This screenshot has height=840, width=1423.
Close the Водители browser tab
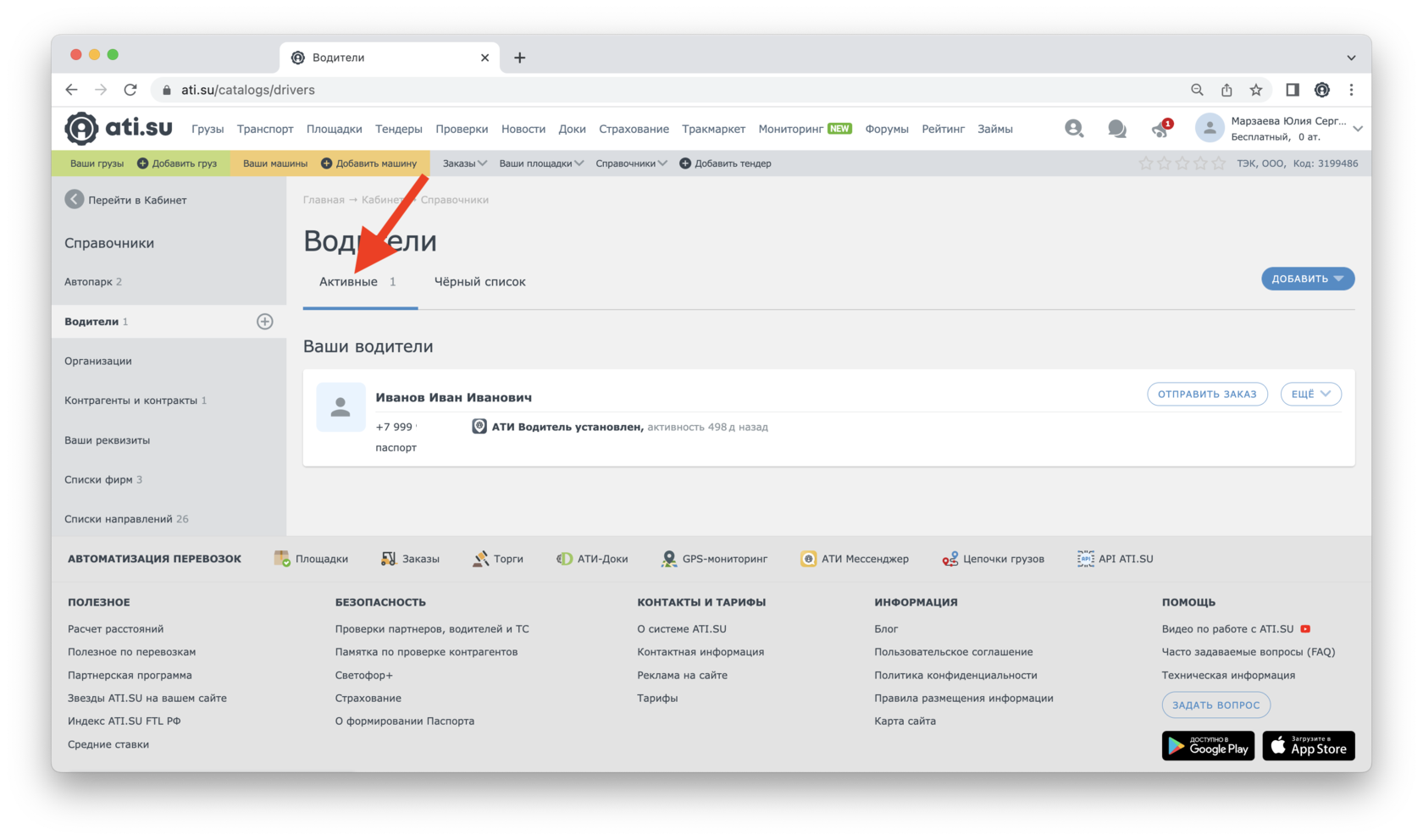click(484, 58)
